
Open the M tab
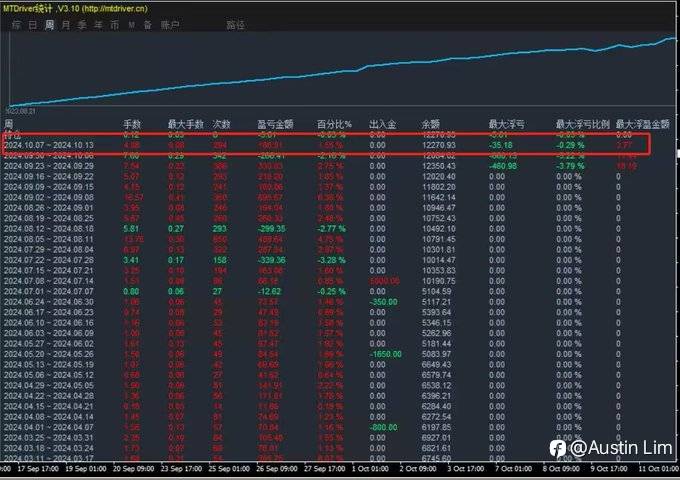[131, 25]
